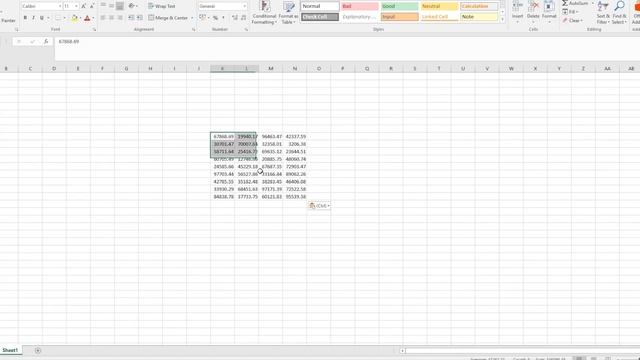Image resolution: width=640 pixels, height=360 pixels.
Task: Expand the Fill Color dropdown arrow
Action: [x=80, y=18]
